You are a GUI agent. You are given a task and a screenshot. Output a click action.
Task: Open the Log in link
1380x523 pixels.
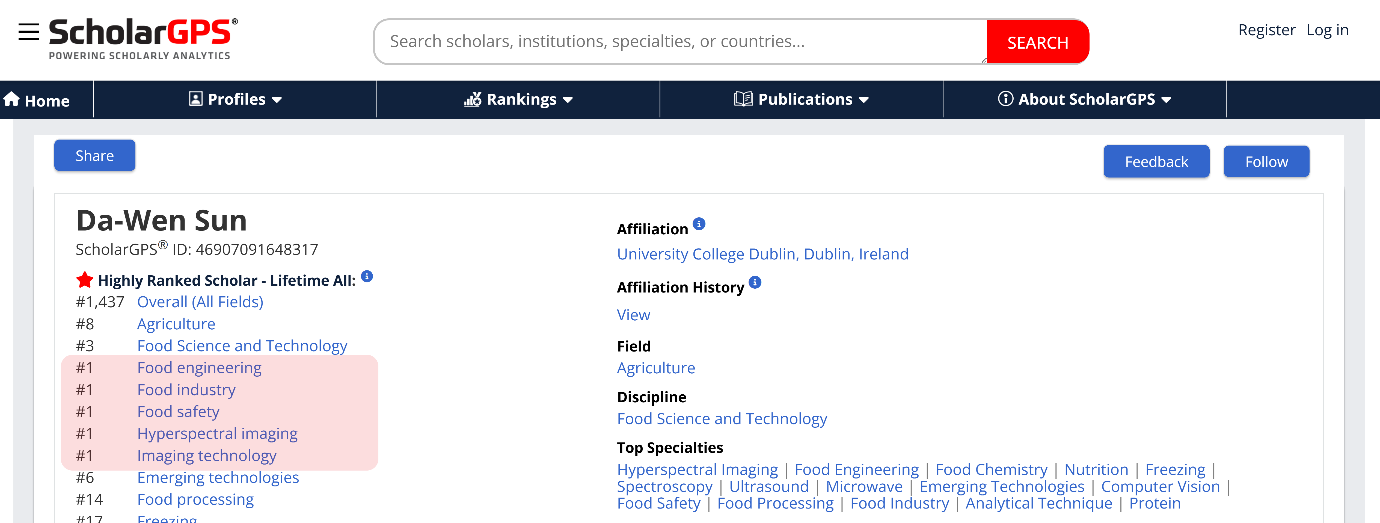[x=1327, y=30]
